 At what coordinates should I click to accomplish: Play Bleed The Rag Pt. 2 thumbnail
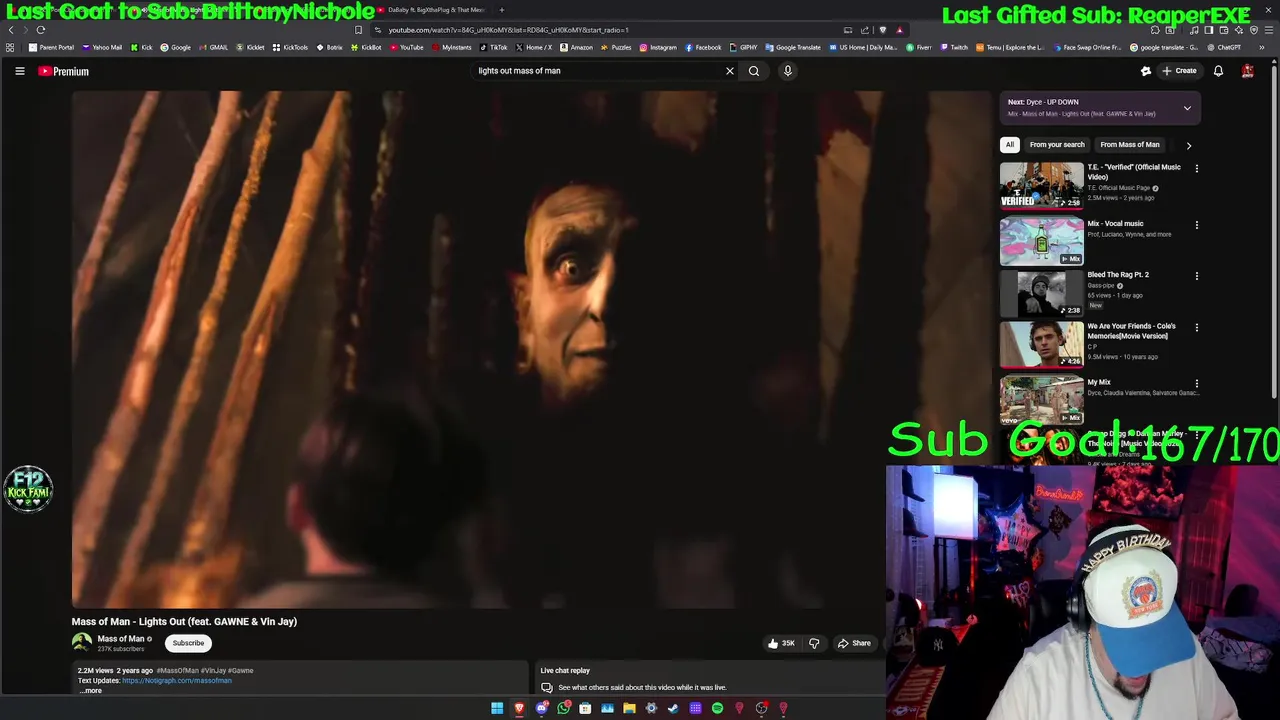point(1041,293)
